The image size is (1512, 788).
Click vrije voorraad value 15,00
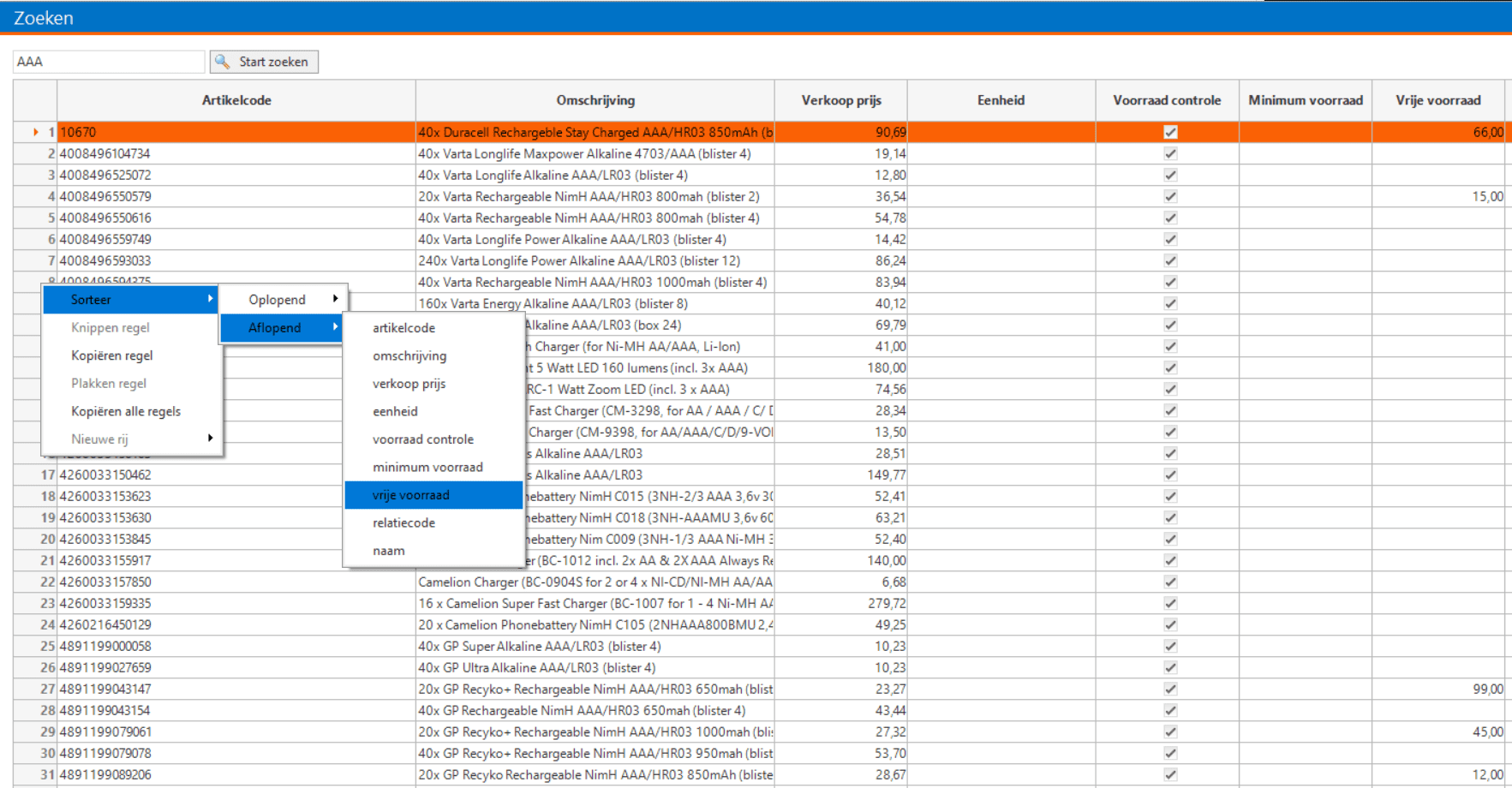pos(1438,196)
